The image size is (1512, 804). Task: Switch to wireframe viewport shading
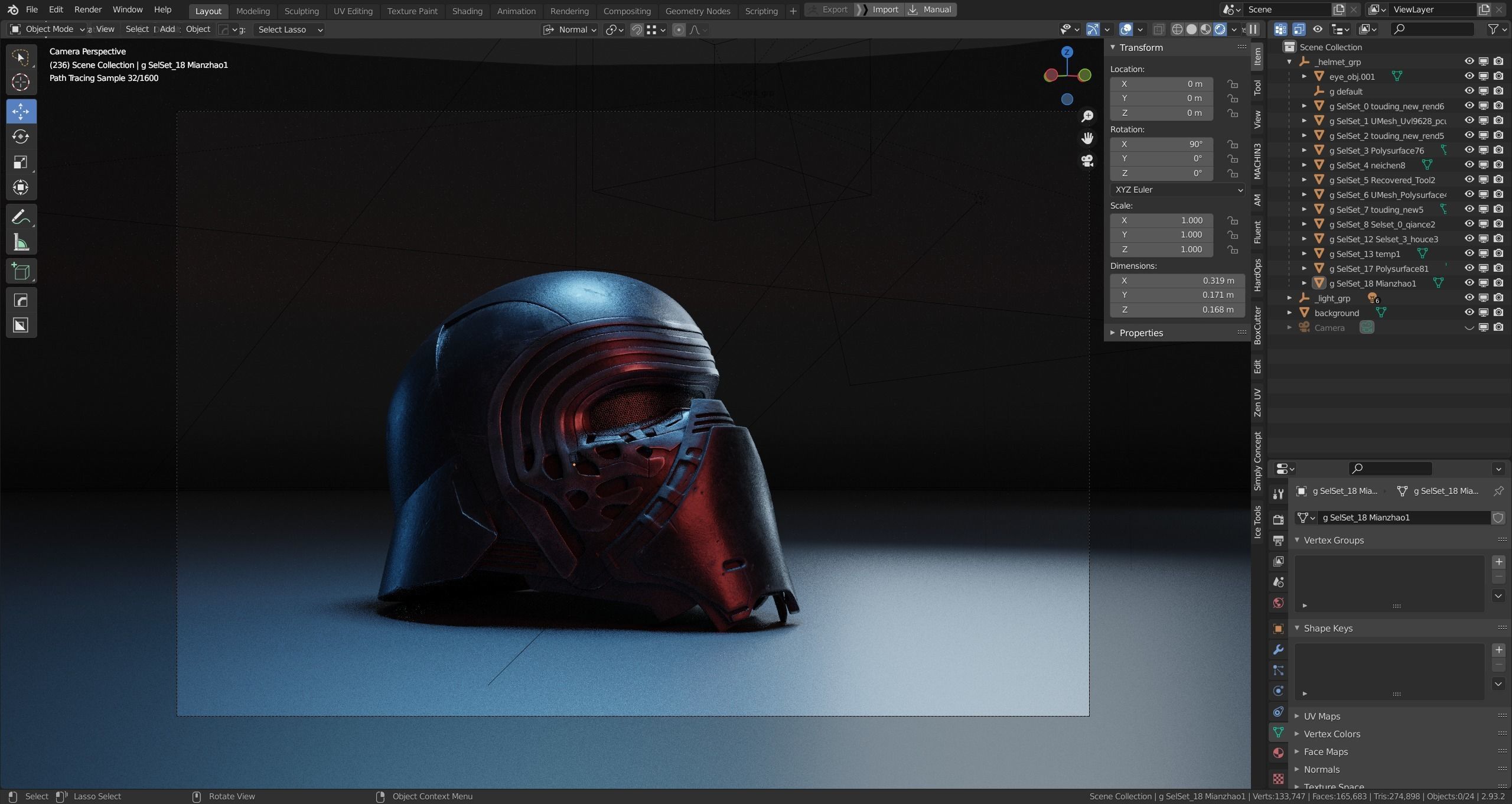pos(1177,30)
